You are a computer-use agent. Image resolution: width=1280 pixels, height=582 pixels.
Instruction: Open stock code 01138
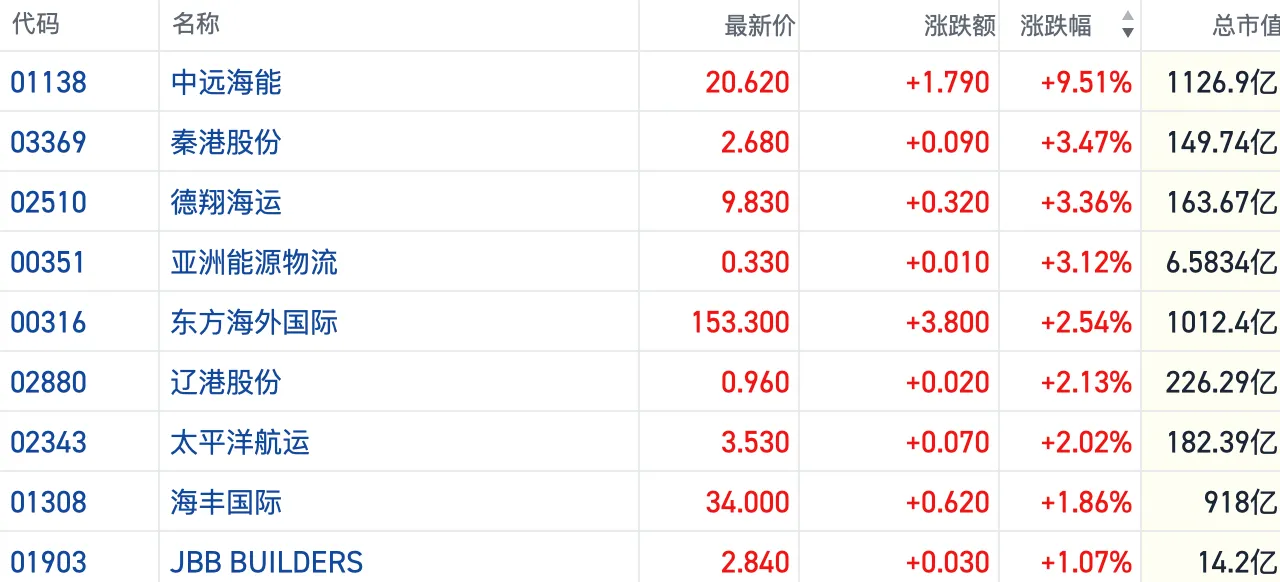coord(49,82)
